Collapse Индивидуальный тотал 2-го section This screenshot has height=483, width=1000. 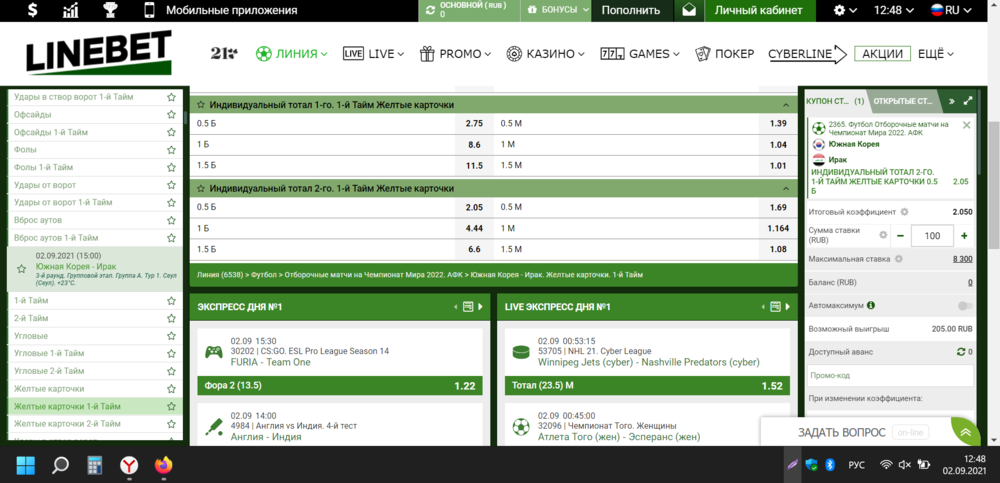(x=785, y=189)
